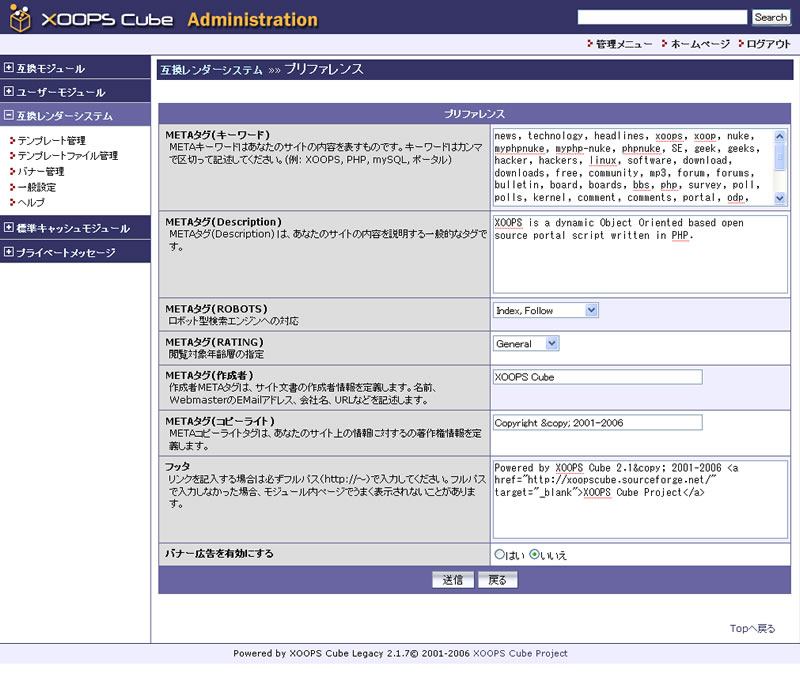Open 一般設定 in the sidebar
The height and width of the screenshot is (674, 800).
(x=37, y=187)
